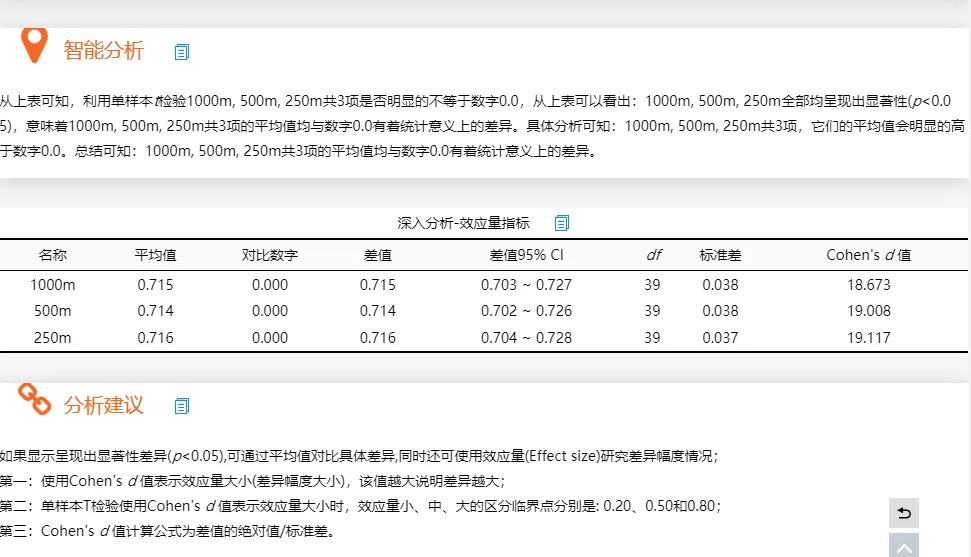Click the df column header
The image size is (971, 557).
653,255
